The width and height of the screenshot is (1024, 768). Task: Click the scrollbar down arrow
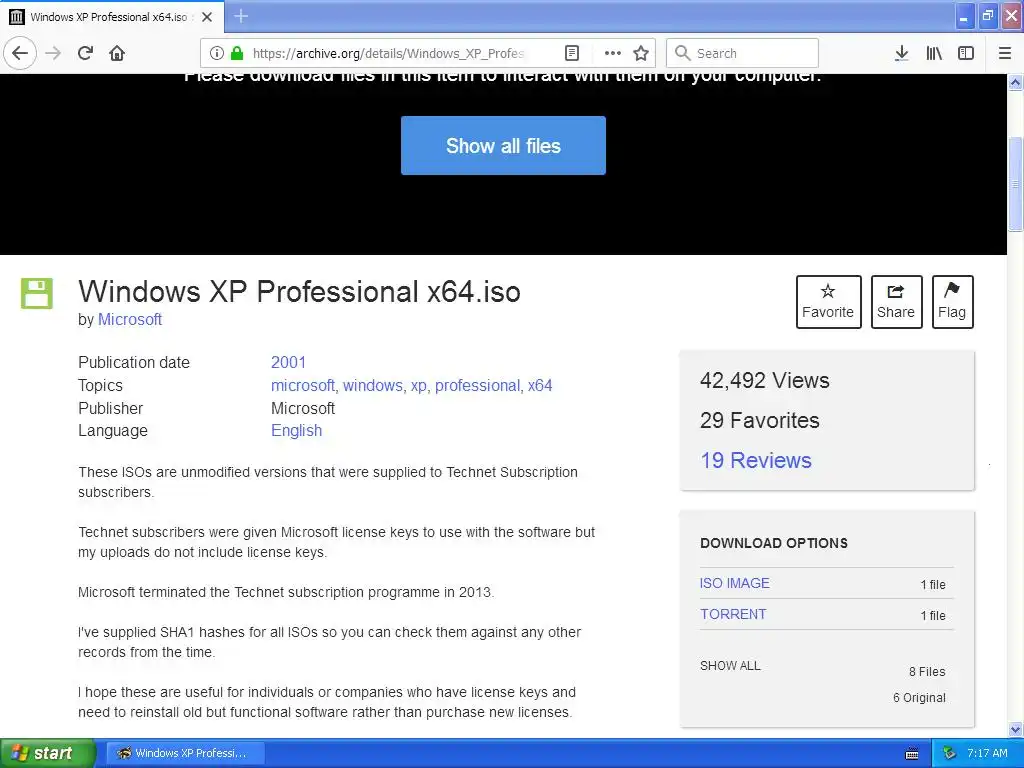(x=1015, y=729)
